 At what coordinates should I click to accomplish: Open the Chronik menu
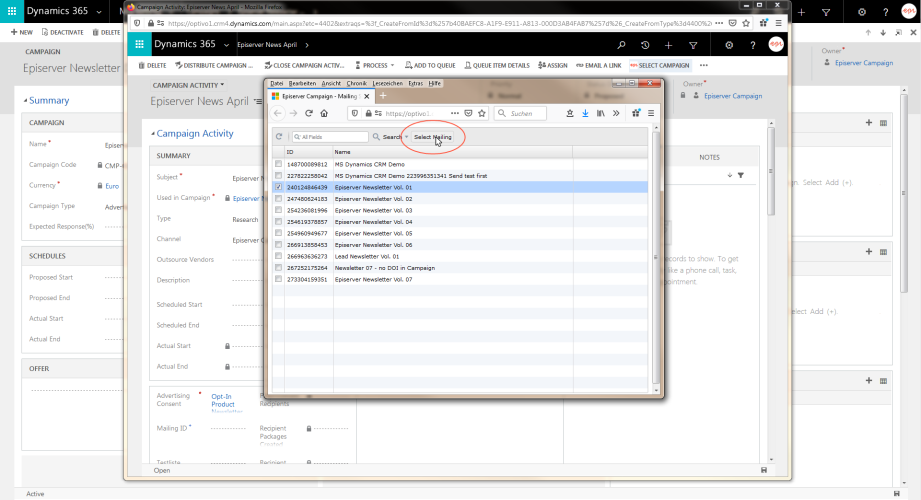point(357,83)
